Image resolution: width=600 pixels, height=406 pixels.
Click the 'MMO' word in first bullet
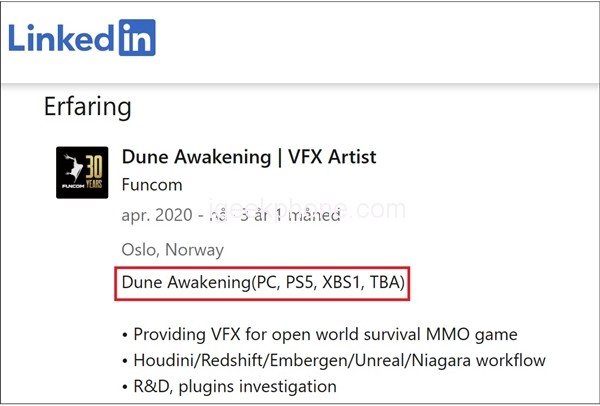(x=448, y=334)
